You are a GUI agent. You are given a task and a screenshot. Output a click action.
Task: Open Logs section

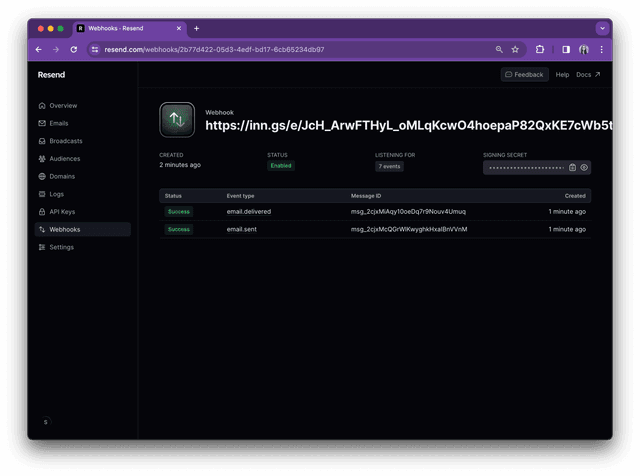tap(51, 194)
